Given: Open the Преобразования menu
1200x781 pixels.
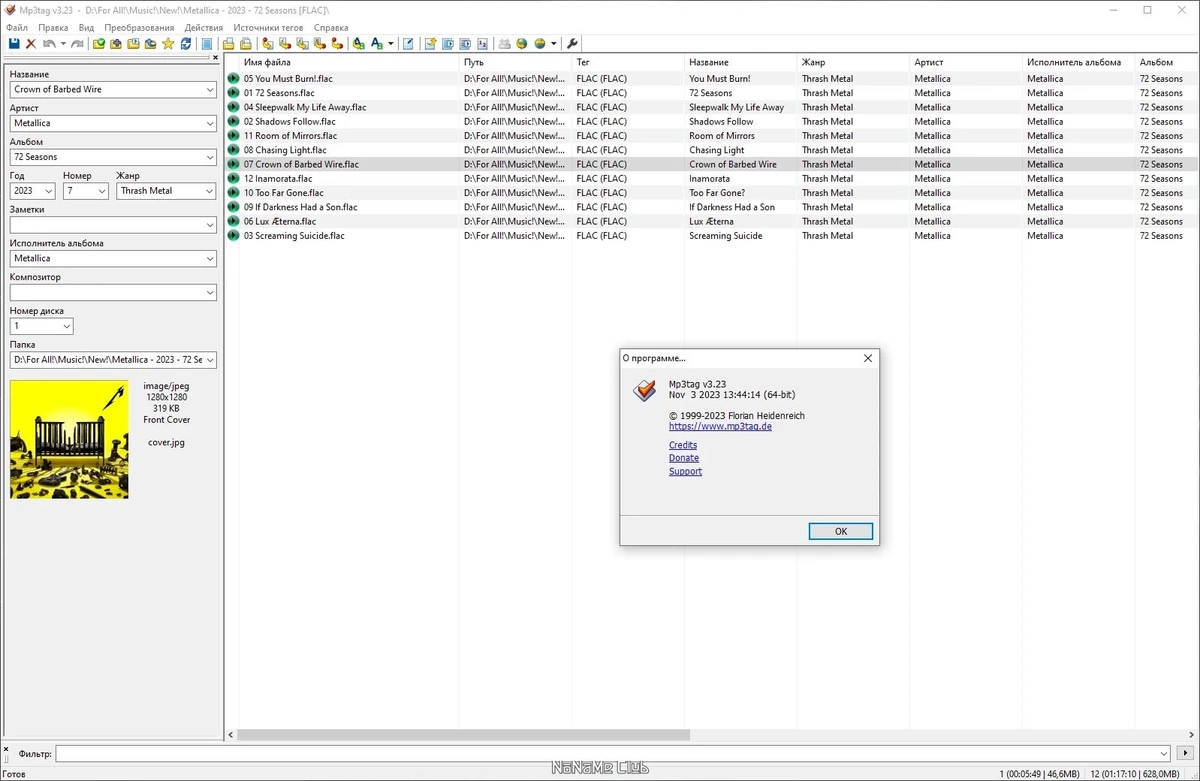Looking at the screenshot, I should tap(139, 28).
